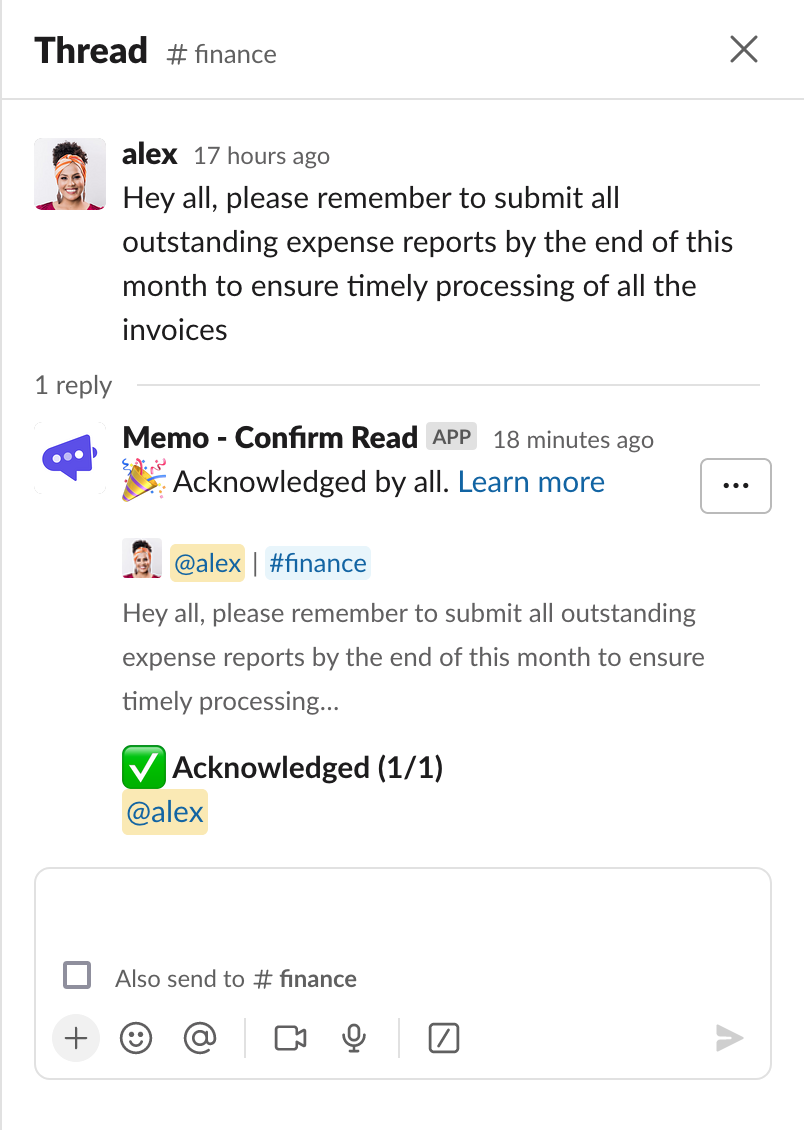Click @alex under Acknowledged list
Image resolution: width=804 pixels, height=1130 pixels.
coord(164,812)
